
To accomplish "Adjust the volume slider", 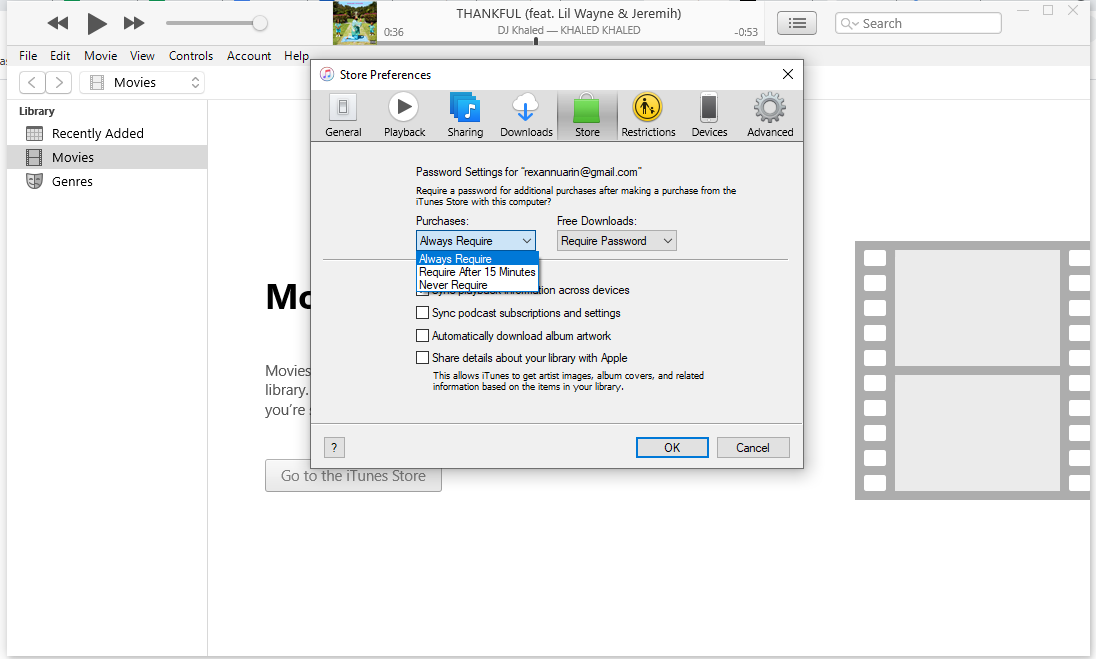I will [x=260, y=23].
